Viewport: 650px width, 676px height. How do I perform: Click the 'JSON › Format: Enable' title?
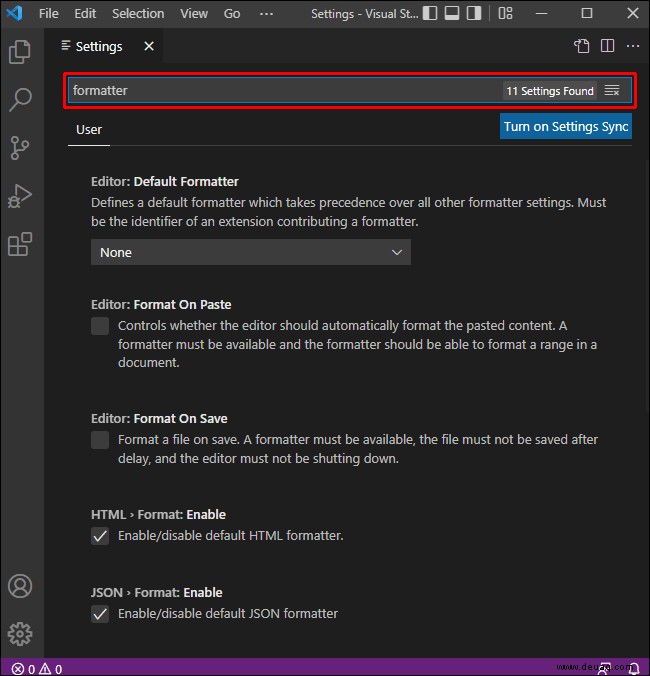click(x=156, y=593)
